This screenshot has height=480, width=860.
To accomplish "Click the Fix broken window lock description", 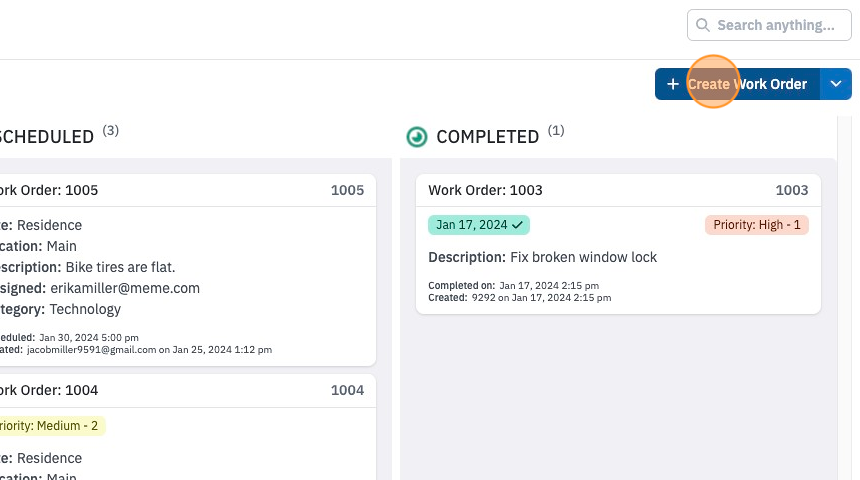I will [x=584, y=257].
